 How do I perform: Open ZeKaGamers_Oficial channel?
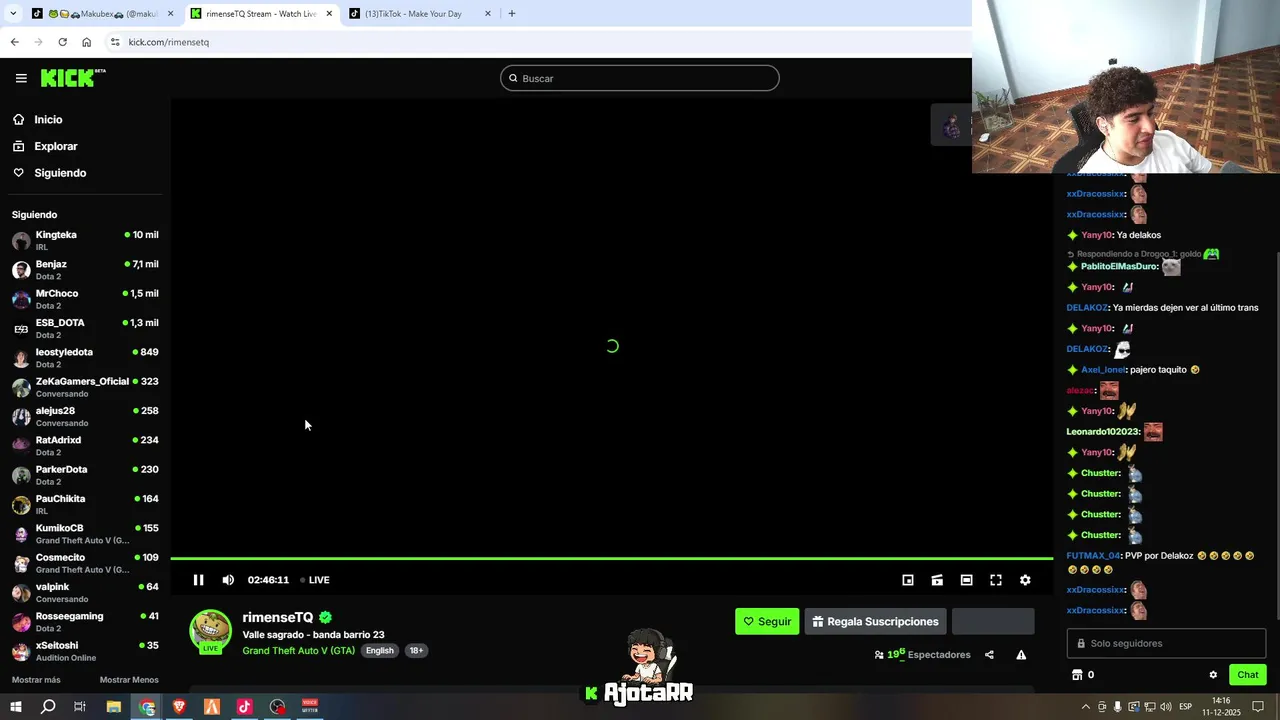(x=85, y=387)
